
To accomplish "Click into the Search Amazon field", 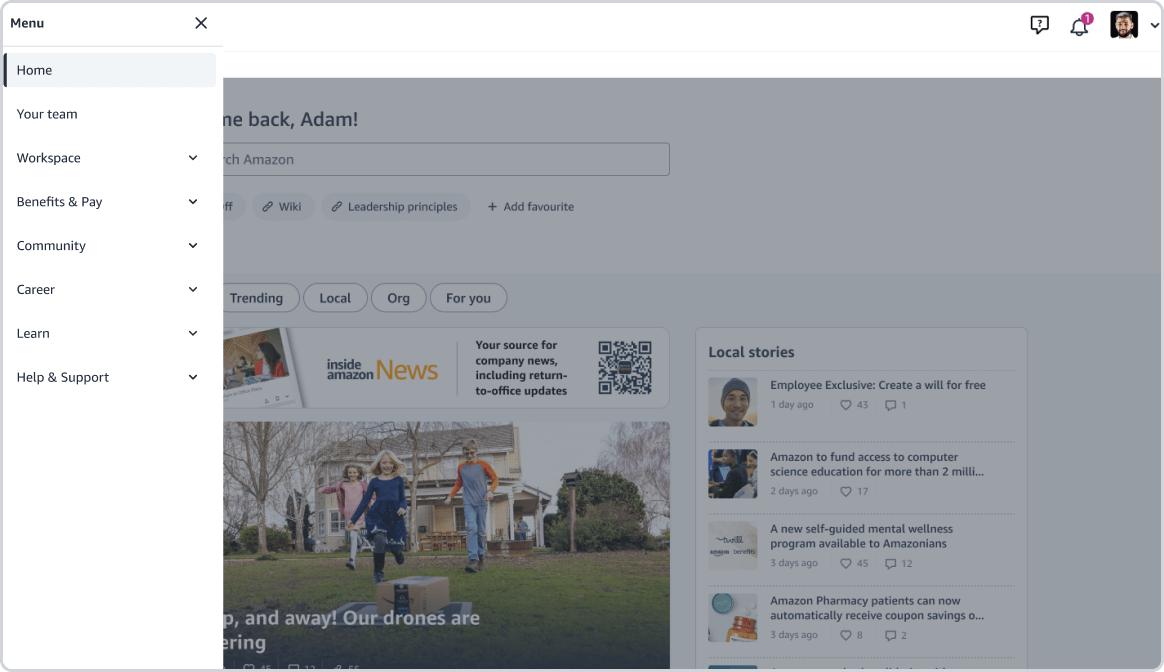I will [x=446, y=159].
